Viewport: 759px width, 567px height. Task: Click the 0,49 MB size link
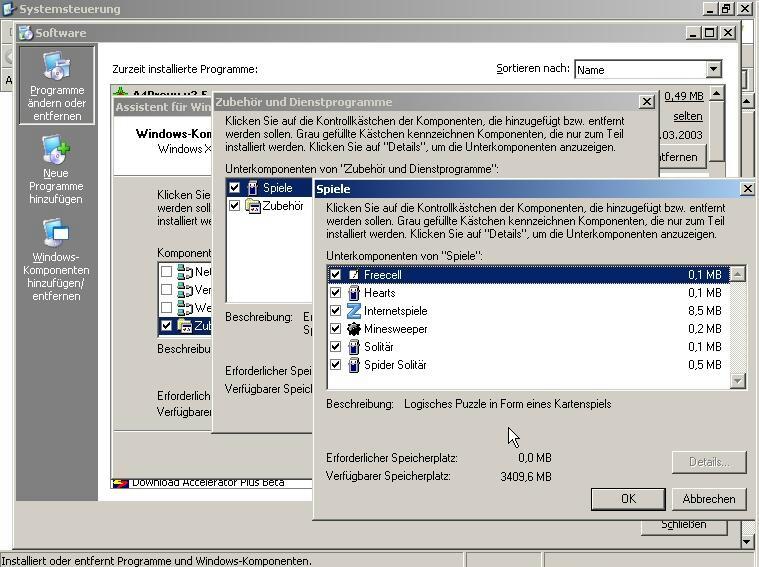[x=683, y=96]
